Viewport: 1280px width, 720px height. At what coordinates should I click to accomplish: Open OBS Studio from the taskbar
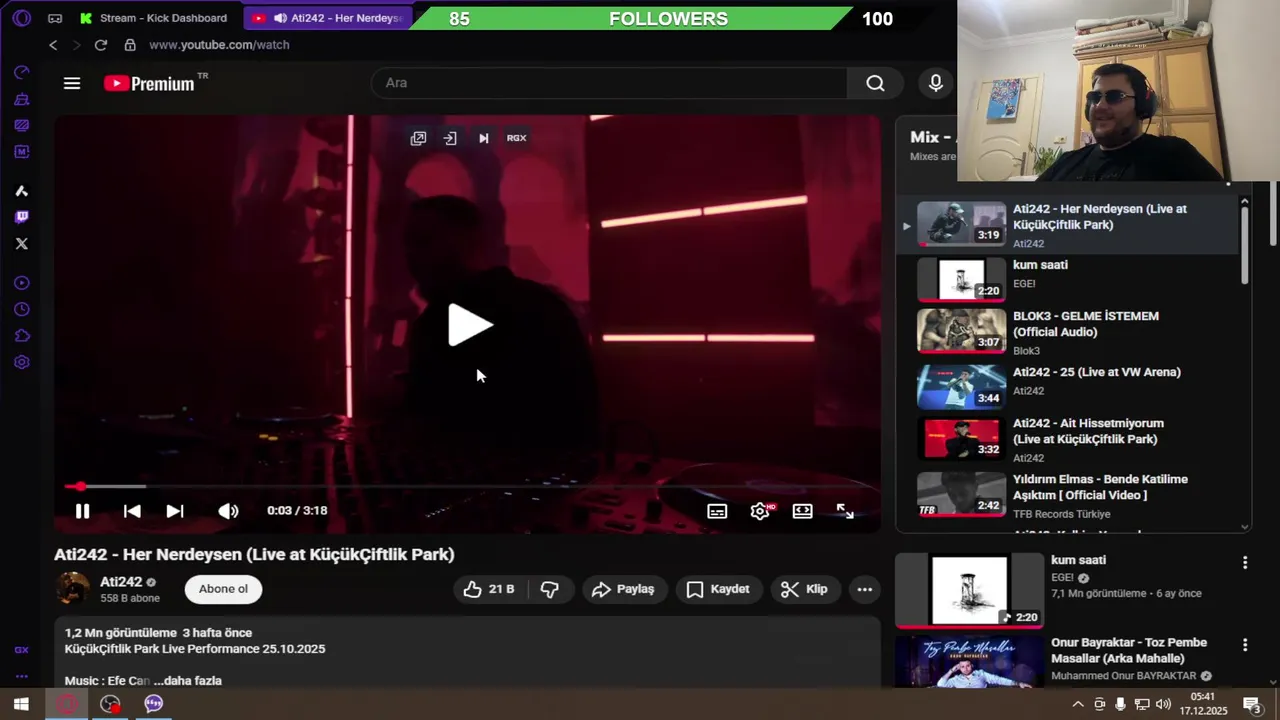(x=110, y=704)
